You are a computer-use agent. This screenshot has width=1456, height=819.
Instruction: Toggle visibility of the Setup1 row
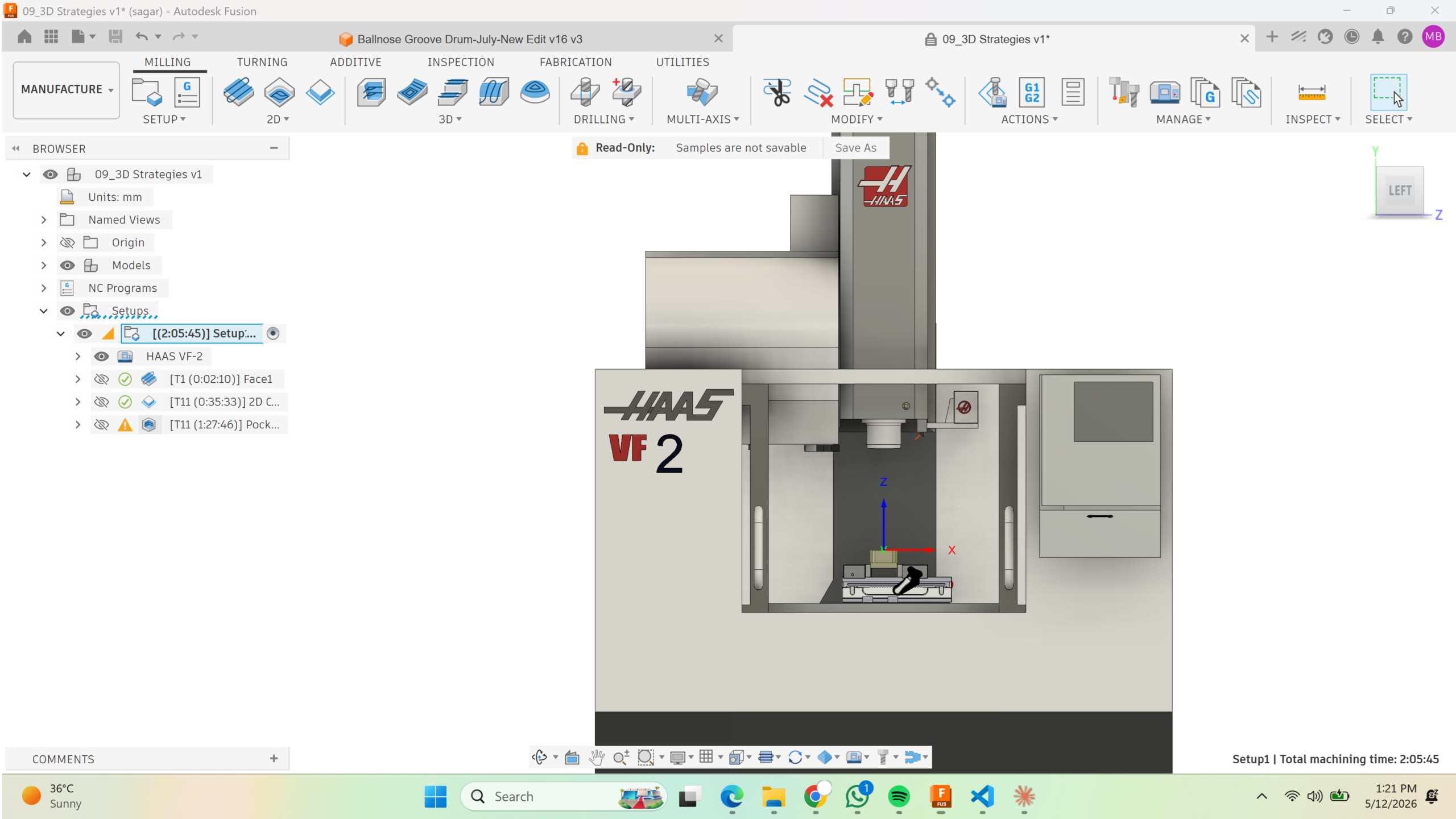(84, 334)
